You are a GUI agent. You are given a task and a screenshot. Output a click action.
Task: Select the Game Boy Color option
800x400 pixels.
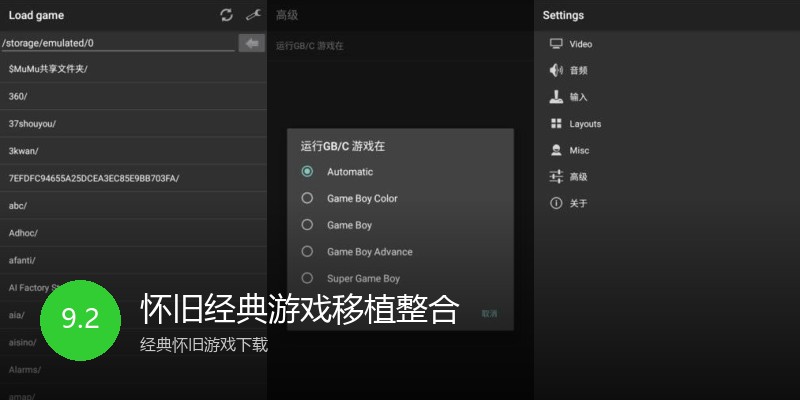[307, 198]
